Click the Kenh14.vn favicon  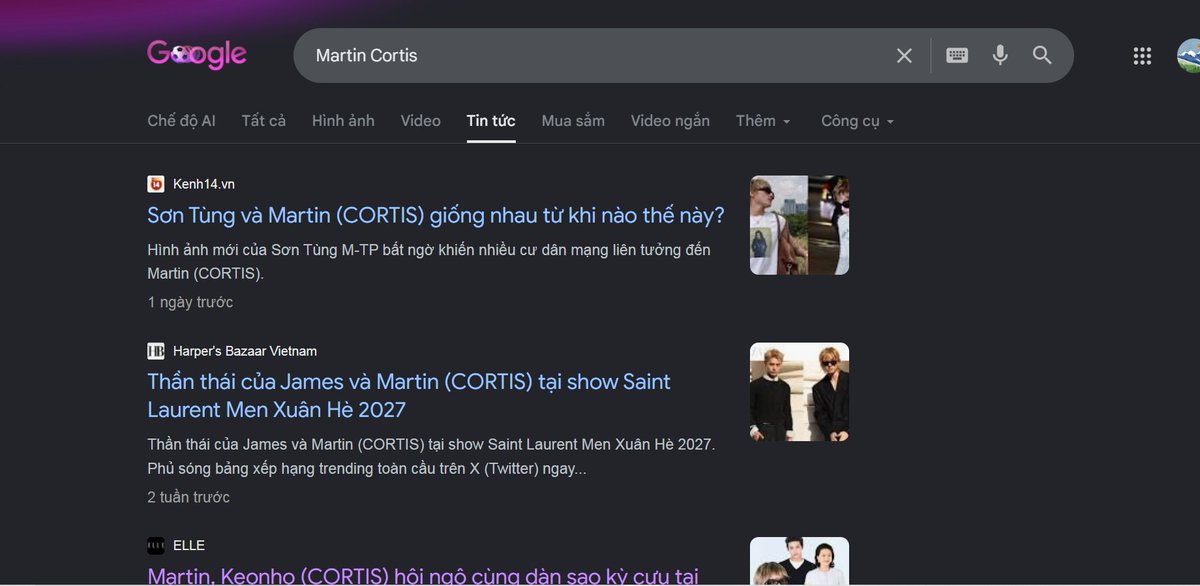(x=156, y=184)
